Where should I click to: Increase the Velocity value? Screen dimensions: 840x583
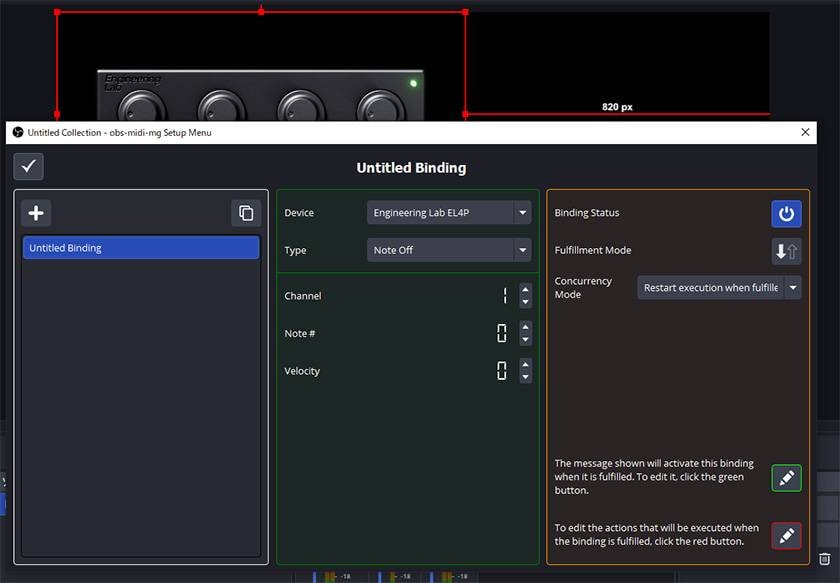point(526,365)
